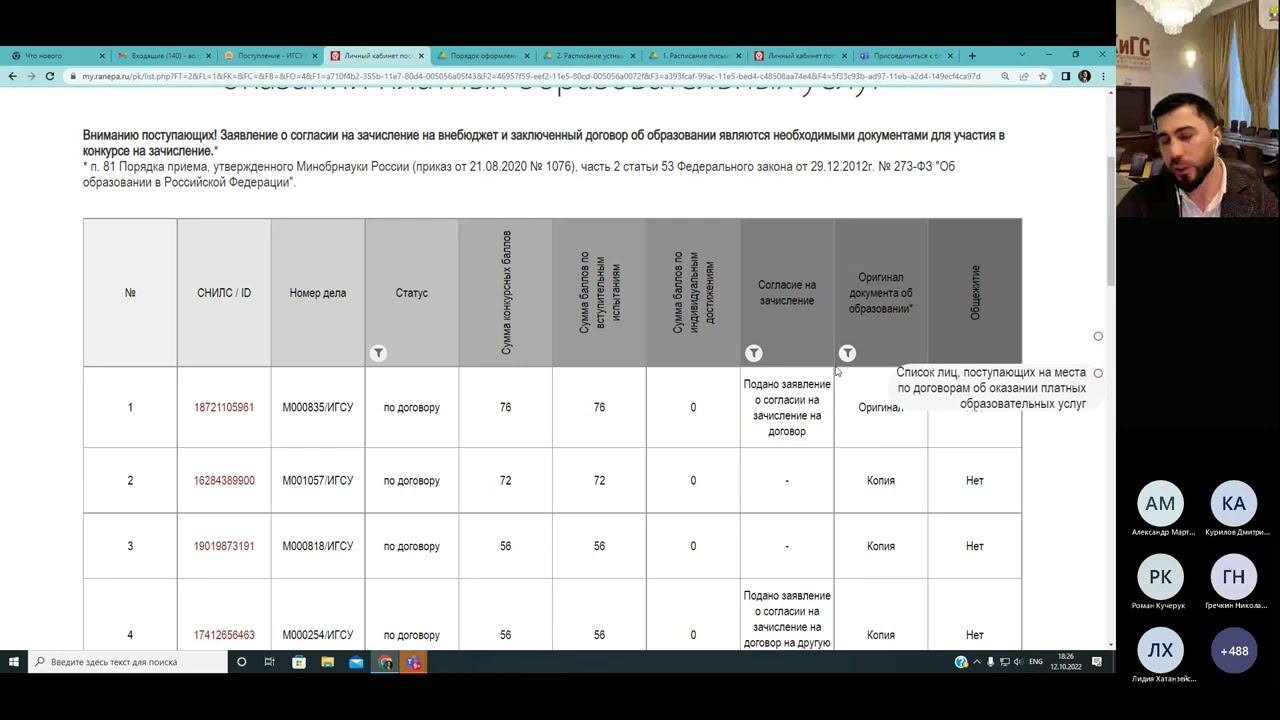This screenshot has height=720, width=1280.
Task: Select the top white radio dot at right edge
Action: pos(1098,336)
